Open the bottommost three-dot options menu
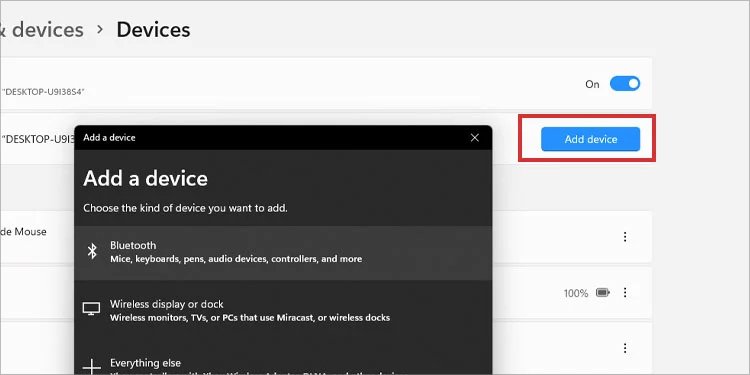750x375 pixels. pyautogui.click(x=625, y=348)
